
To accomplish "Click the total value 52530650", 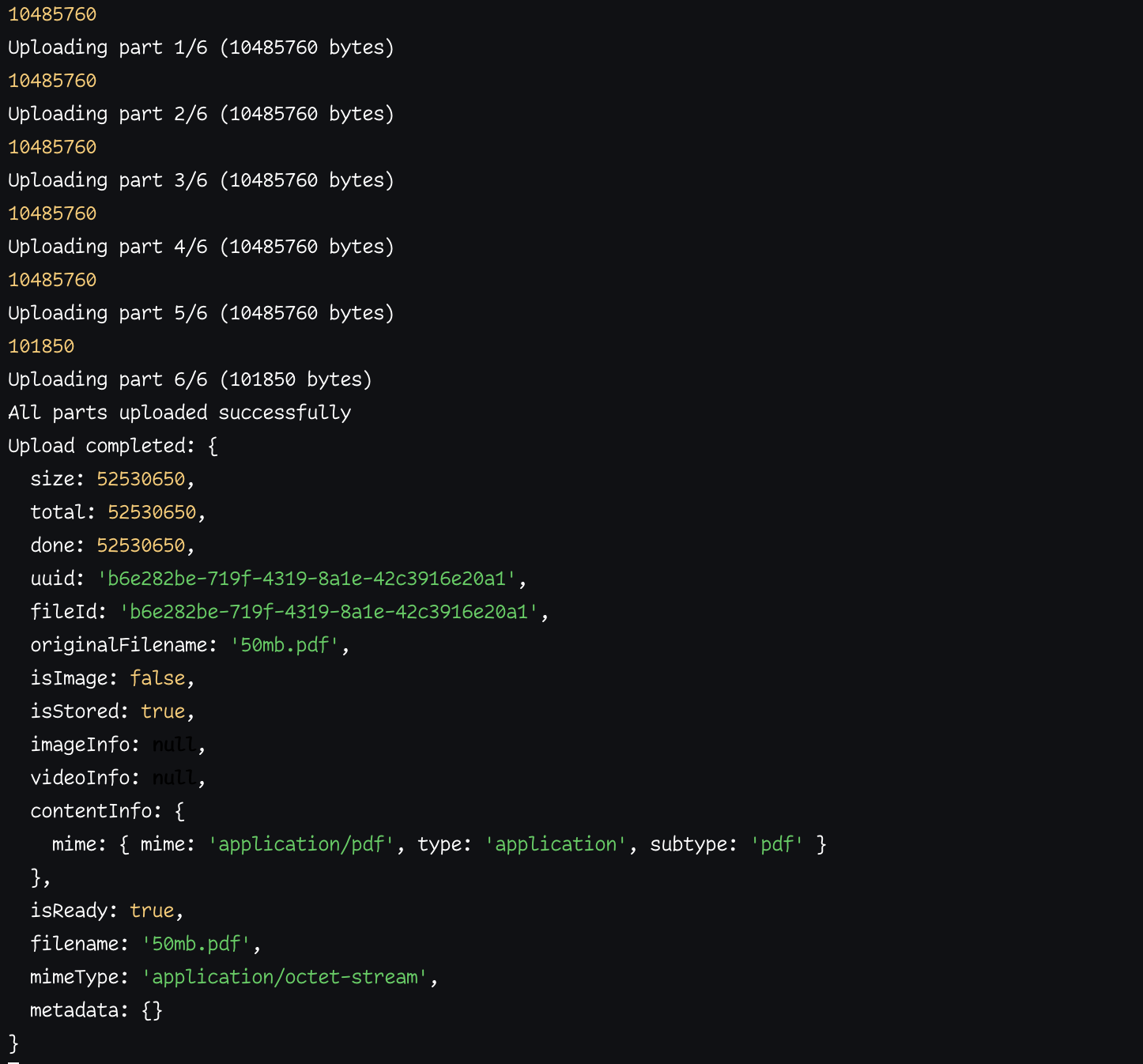I will tap(152, 512).
